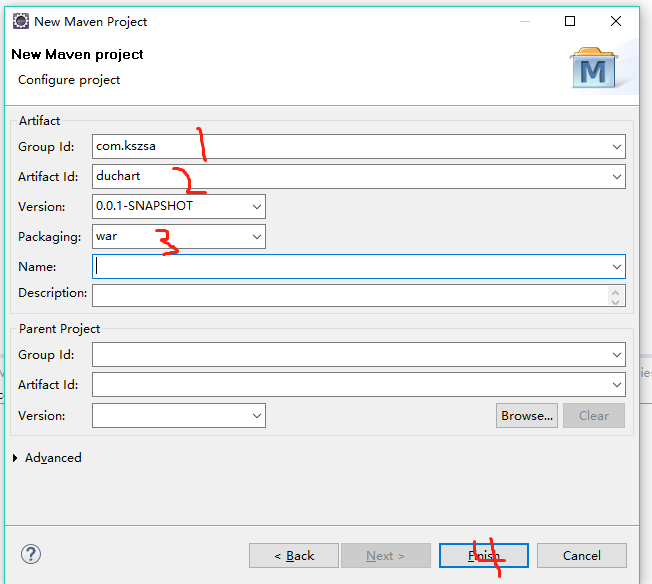Maximize the New Maven Project dialog

tap(570, 21)
